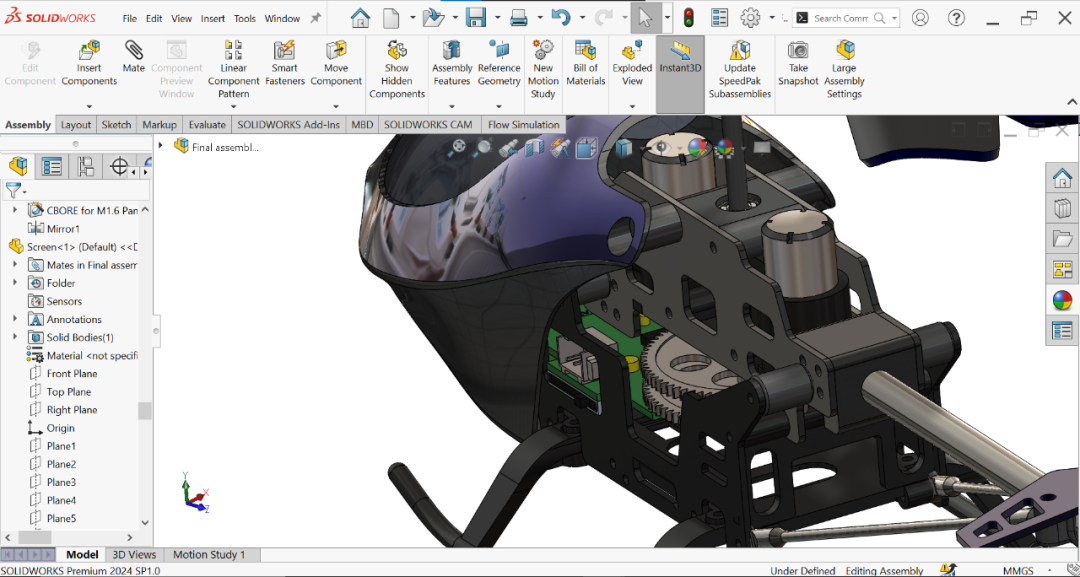Toggle the Instant3D button
The width and height of the screenshot is (1080, 577).
[x=680, y=74]
